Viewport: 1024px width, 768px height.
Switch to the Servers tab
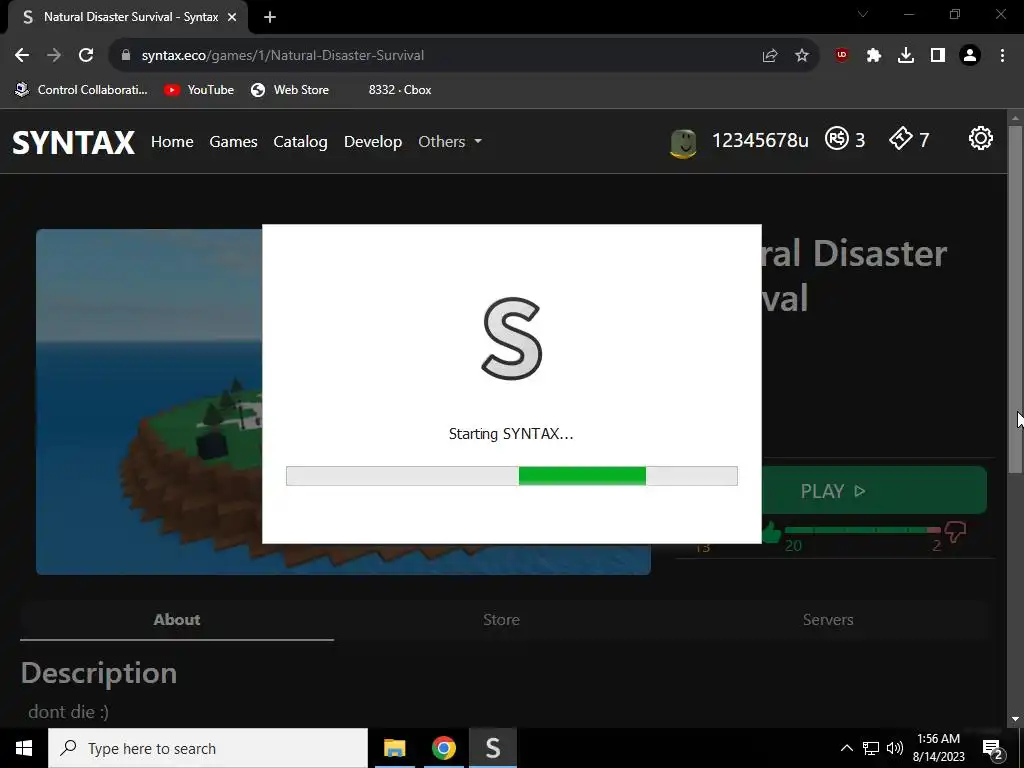pyautogui.click(x=828, y=620)
